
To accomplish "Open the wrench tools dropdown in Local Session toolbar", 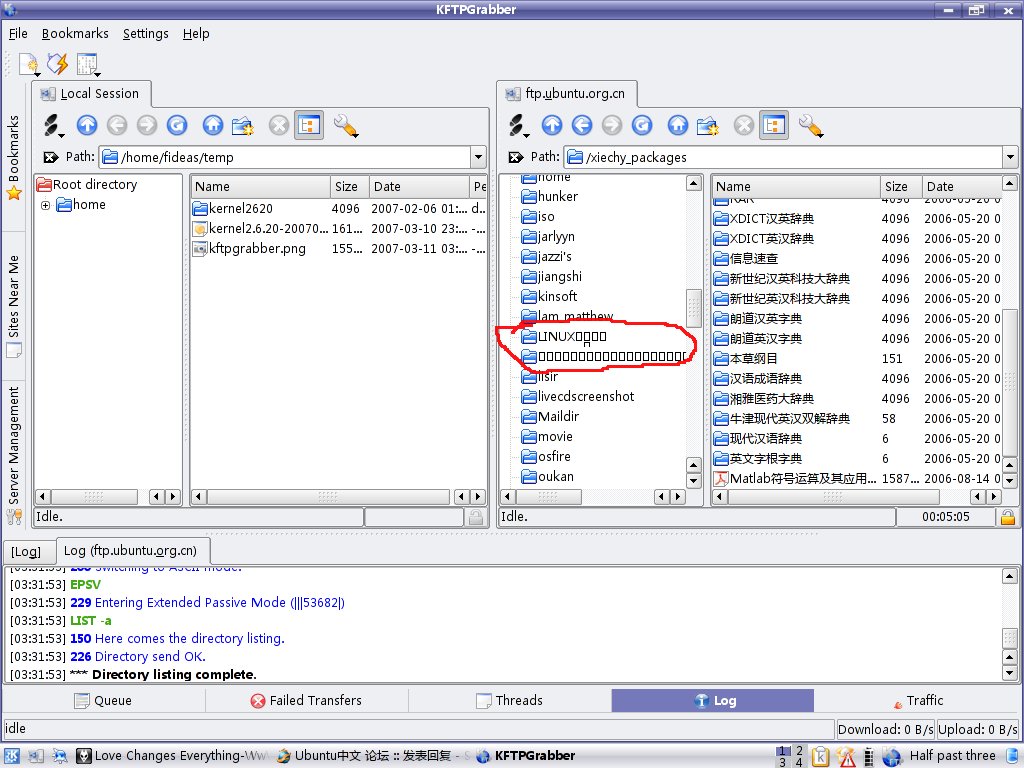I will click(x=346, y=125).
